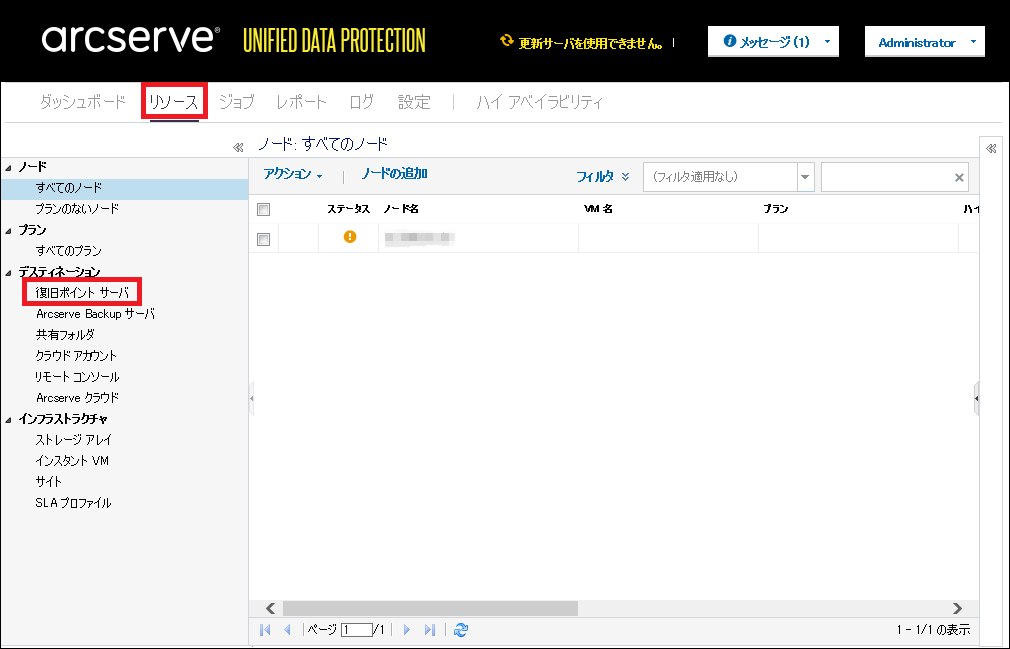
Task: Open the filter selection combo box arrow
Action: click(805, 177)
